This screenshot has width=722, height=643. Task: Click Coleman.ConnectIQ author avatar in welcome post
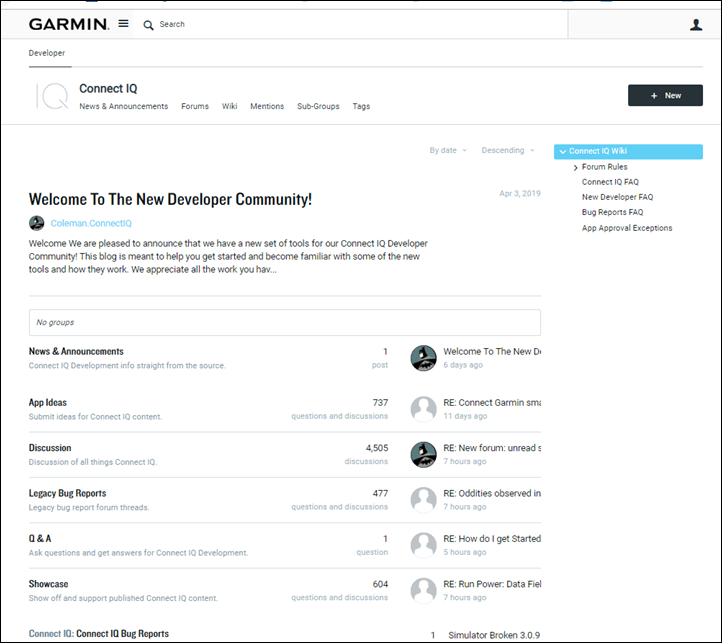pos(36,223)
